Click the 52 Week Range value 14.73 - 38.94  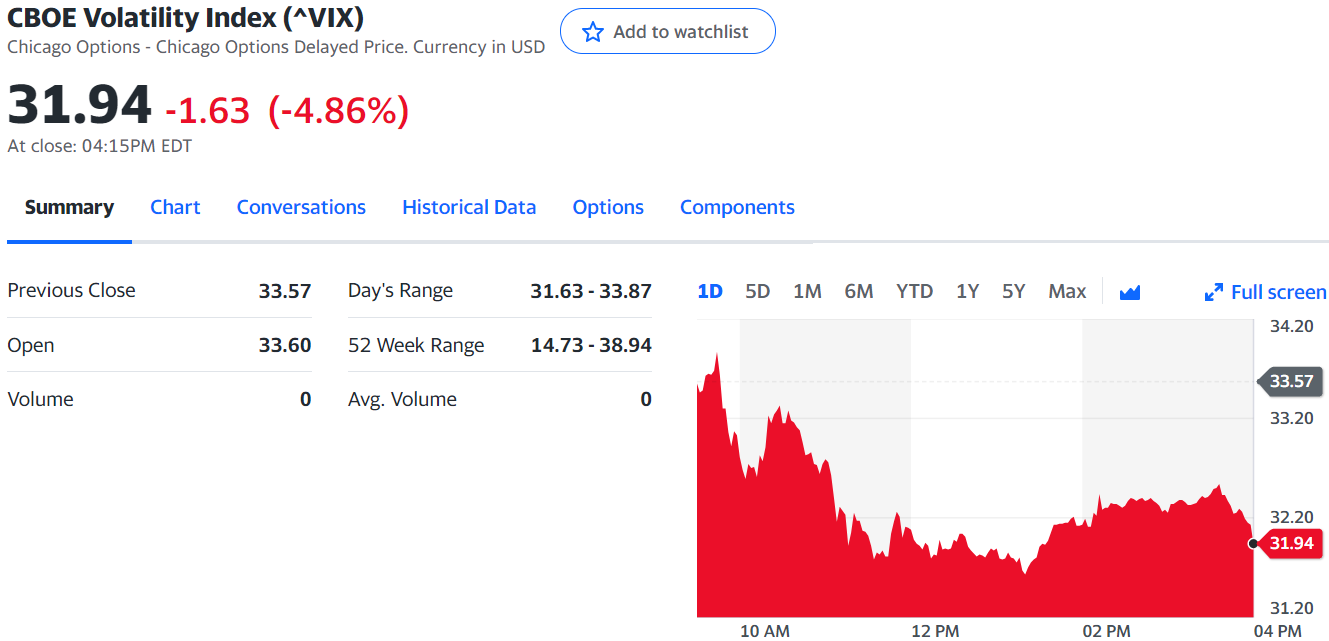point(591,345)
